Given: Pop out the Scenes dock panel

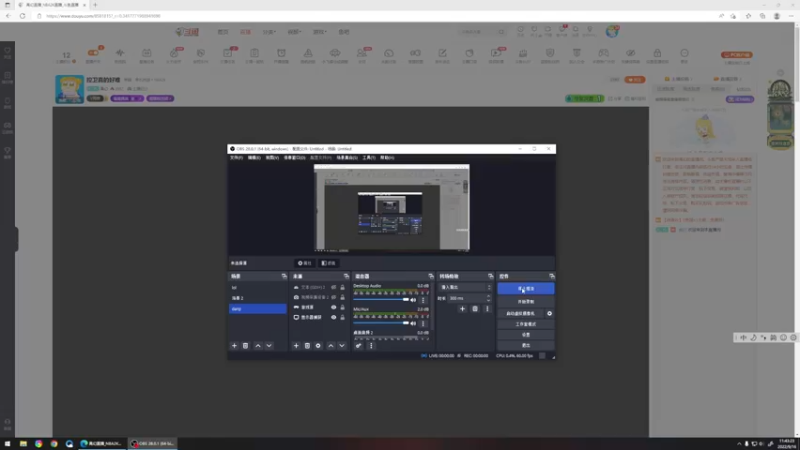Looking at the screenshot, I should [x=284, y=276].
